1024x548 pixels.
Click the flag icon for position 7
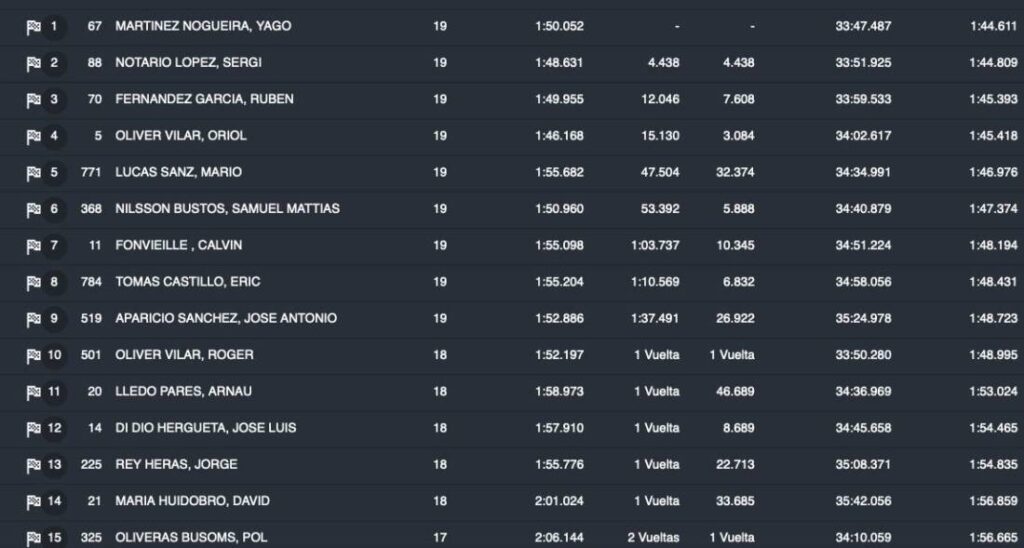[x=33, y=245]
